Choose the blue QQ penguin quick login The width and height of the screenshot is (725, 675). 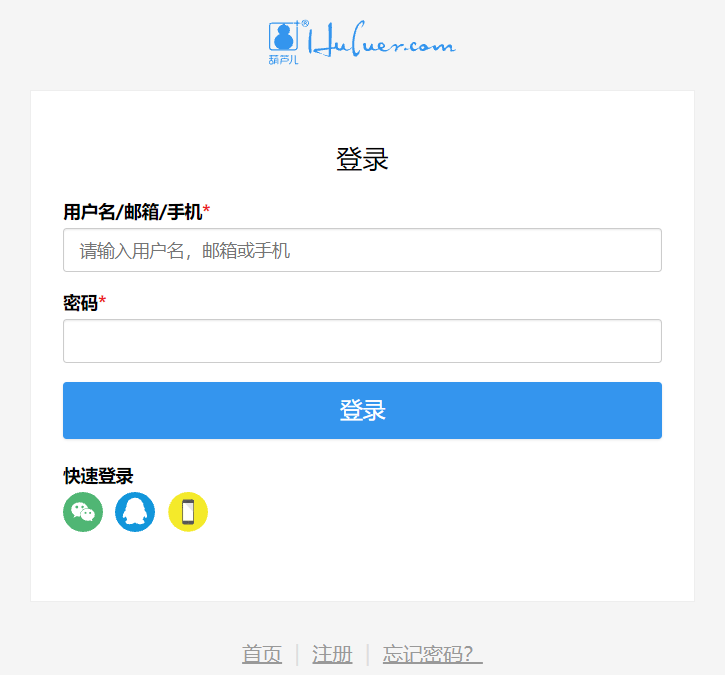[135, 512]
